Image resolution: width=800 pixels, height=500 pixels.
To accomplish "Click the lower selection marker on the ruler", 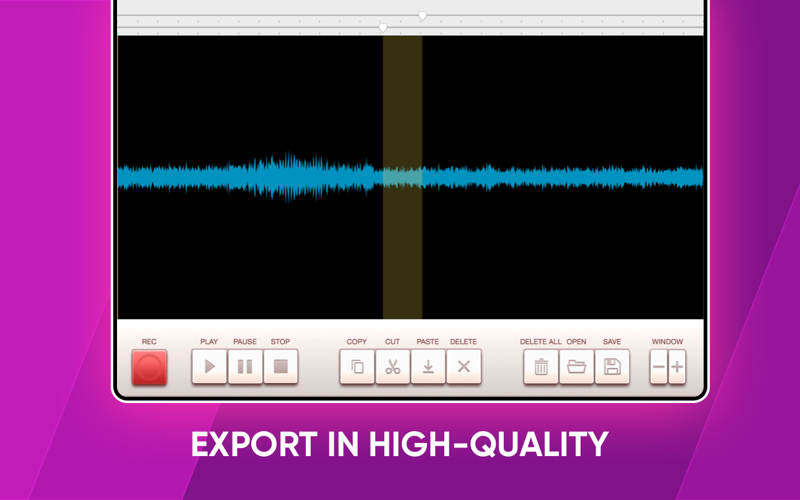I will click(383, 27).
